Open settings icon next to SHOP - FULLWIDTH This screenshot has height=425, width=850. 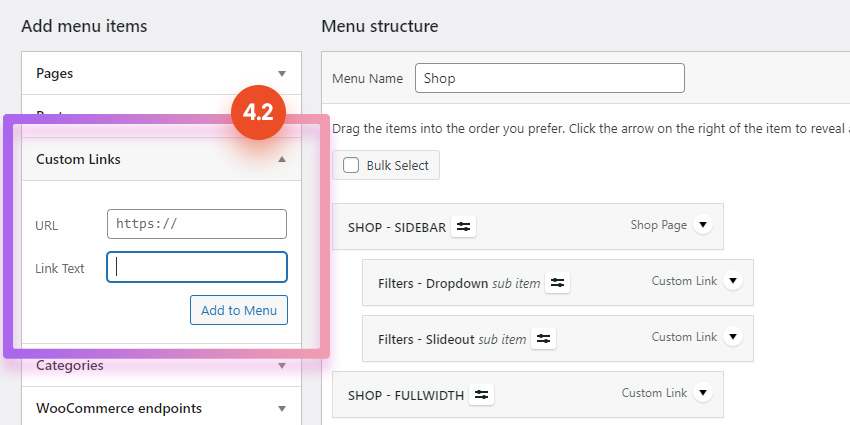coord(481,395)
